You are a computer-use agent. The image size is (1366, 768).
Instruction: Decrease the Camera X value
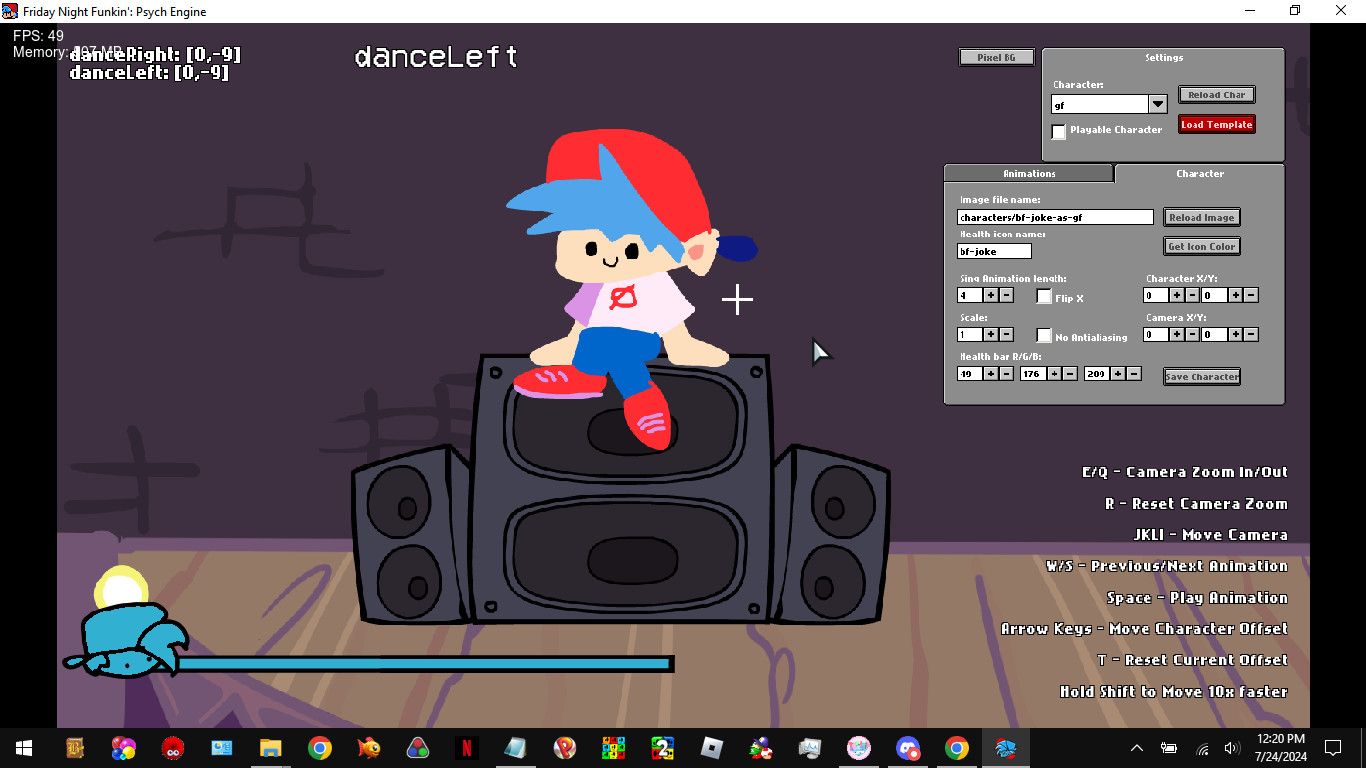click(1192, 334)
